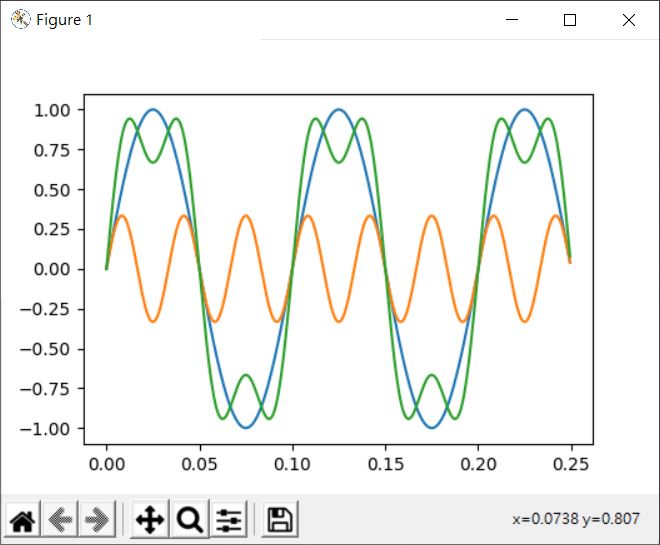The height and width of the screenshot is (545, 660).
Task: Click the y-axis tick label −1.00
Action: coord(45,429)
